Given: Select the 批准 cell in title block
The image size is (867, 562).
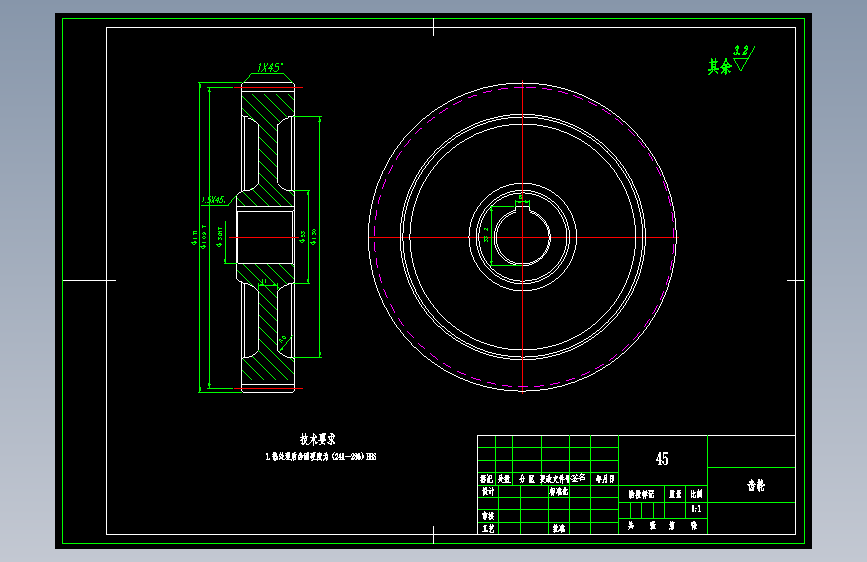Looking at the screenshot, I should coord(558,528).
